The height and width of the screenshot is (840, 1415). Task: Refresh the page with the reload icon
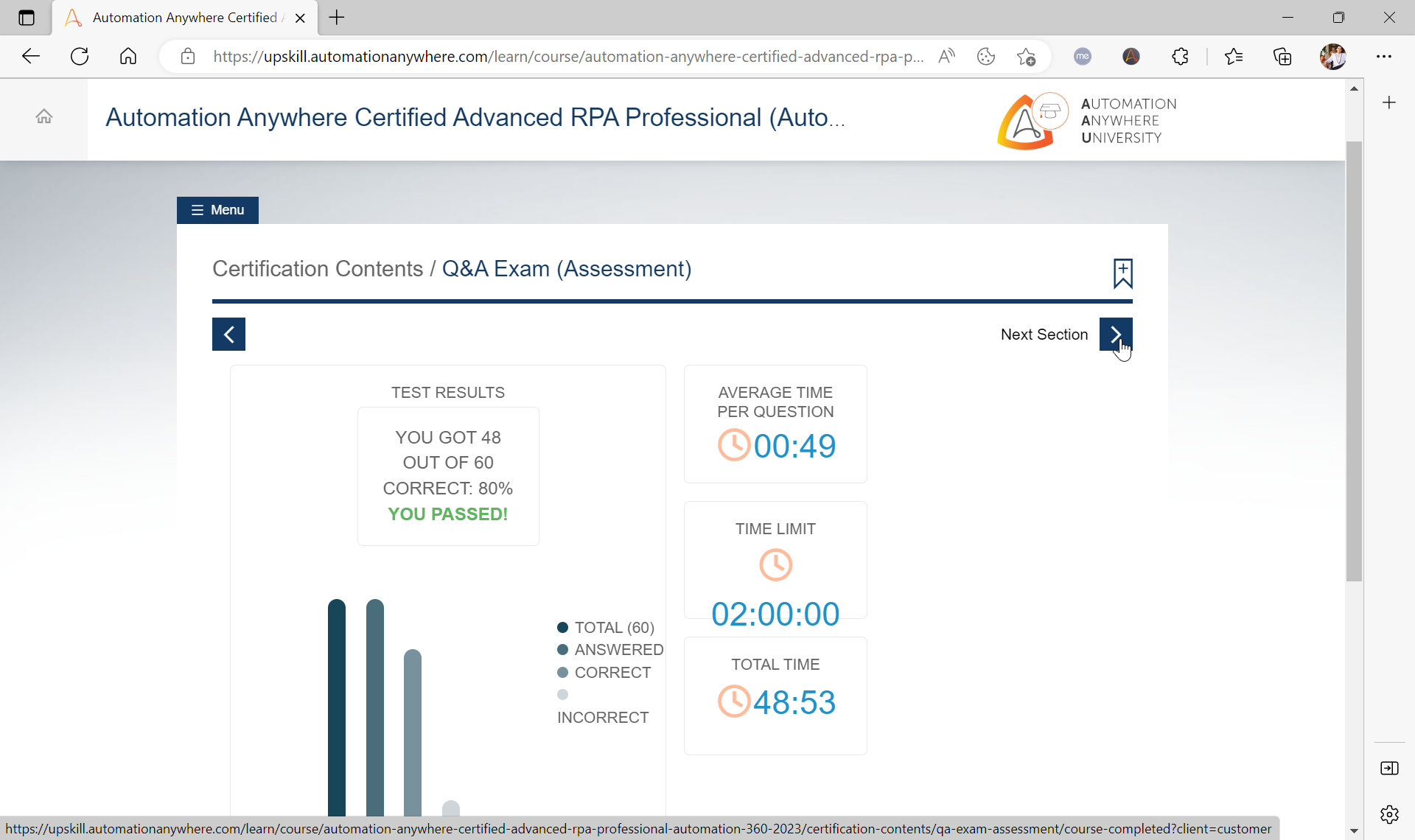click(80, 56)
